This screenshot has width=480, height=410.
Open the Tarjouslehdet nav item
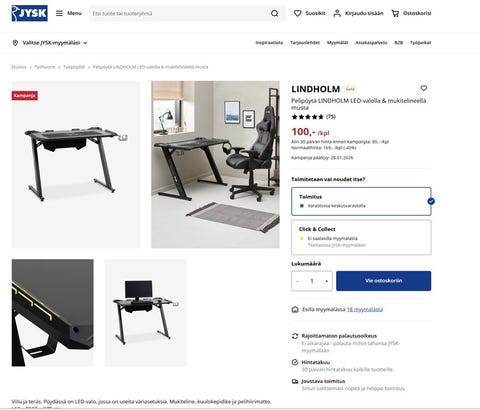pyautogui.click(x=305, y=43)
